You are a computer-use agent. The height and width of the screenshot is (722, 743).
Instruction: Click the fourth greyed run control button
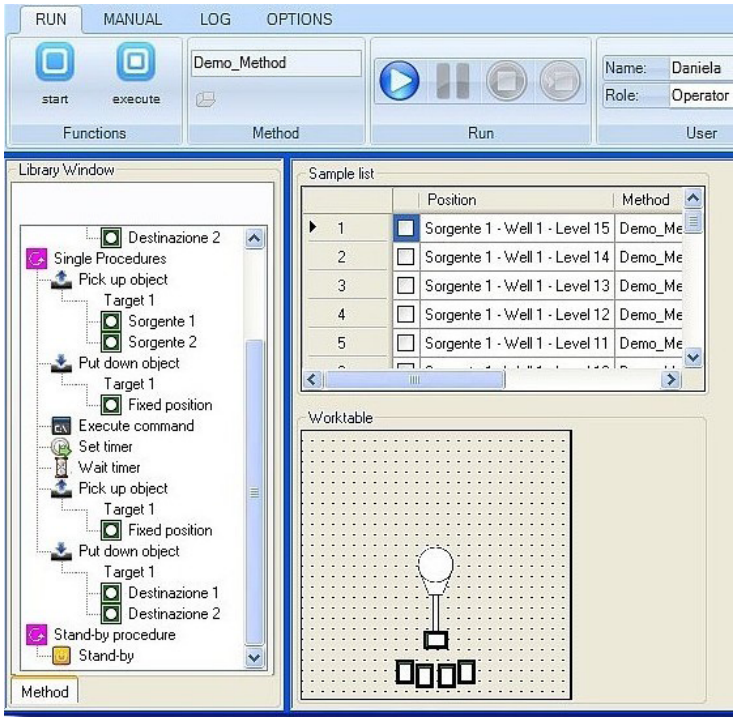point(560,81)
